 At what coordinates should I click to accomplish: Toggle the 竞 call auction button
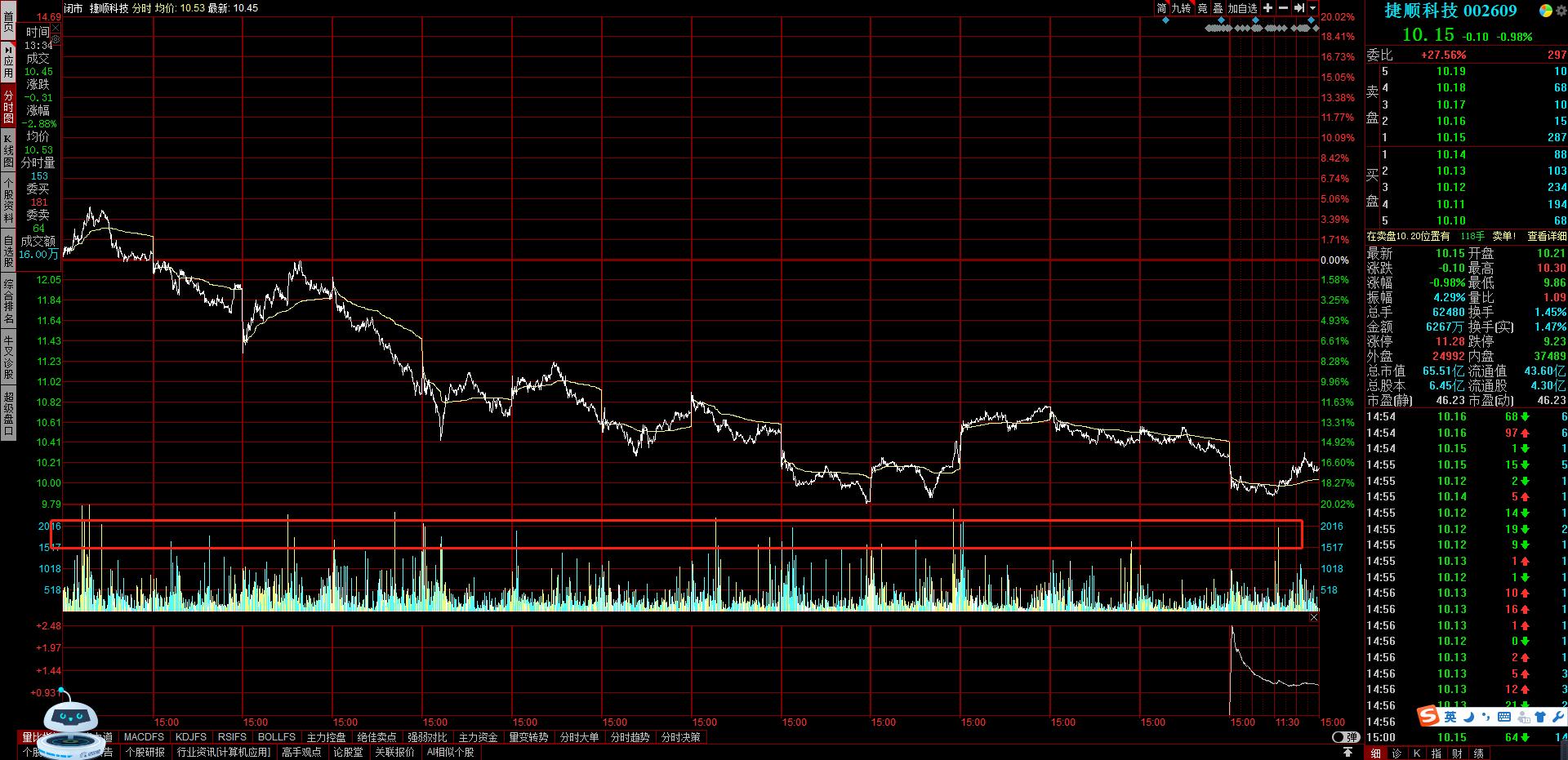(1202, 8)
